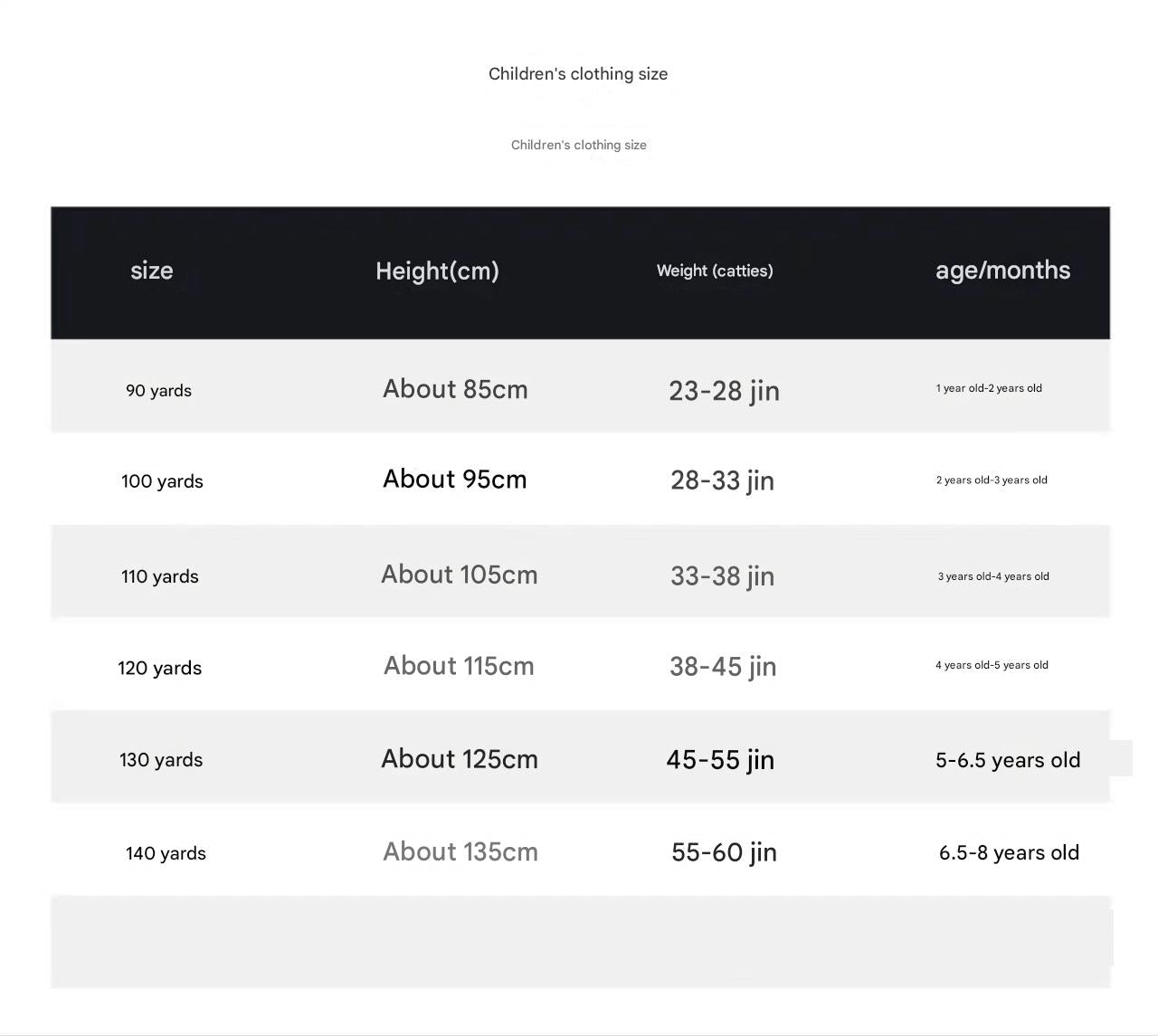The height and width of the screenshot is (1036, 1158).
Task: Click the '45-55 jin' weight cell
Action: coord(720,760)
